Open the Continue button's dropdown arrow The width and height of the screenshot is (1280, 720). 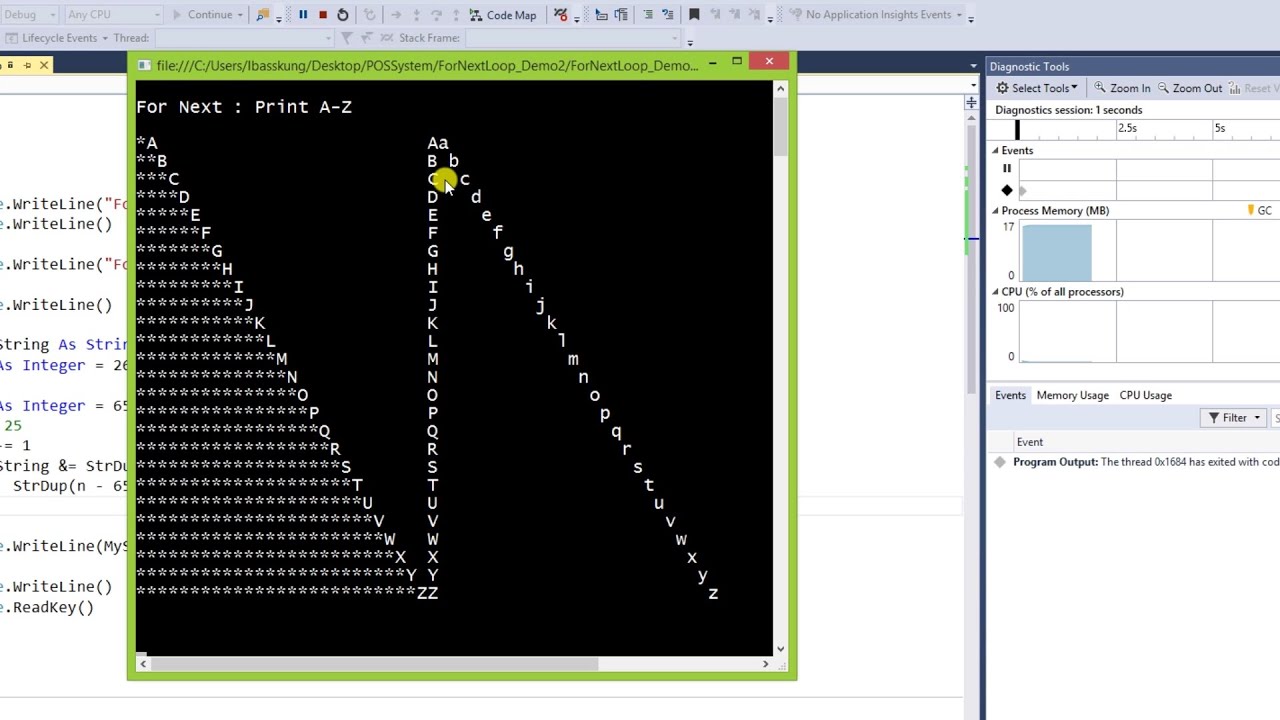tap(240, 15)
